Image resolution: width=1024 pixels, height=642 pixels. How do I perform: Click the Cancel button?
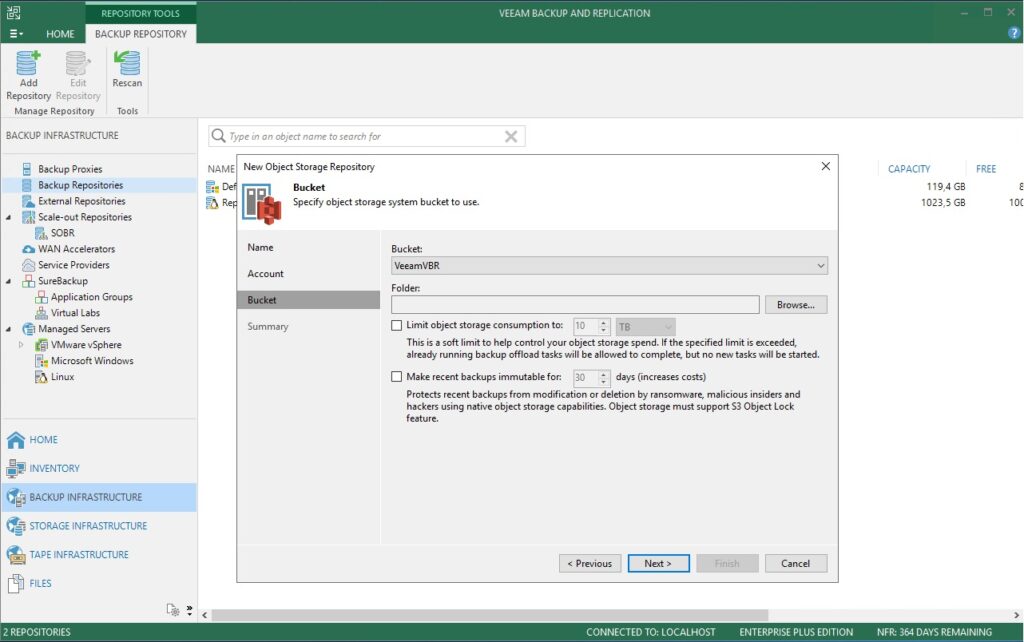pyautogui.click(x=795, y=564)
